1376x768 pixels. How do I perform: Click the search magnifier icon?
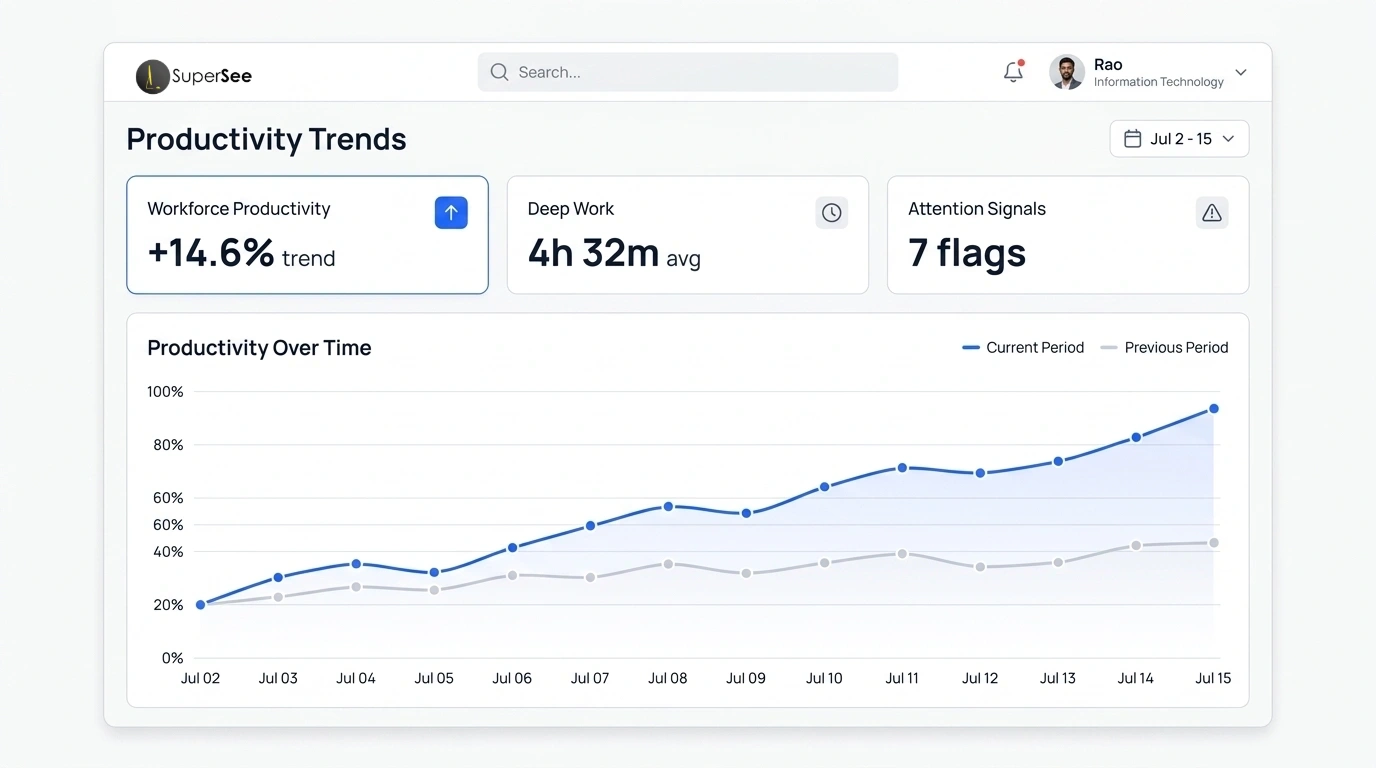click(499, 72)
